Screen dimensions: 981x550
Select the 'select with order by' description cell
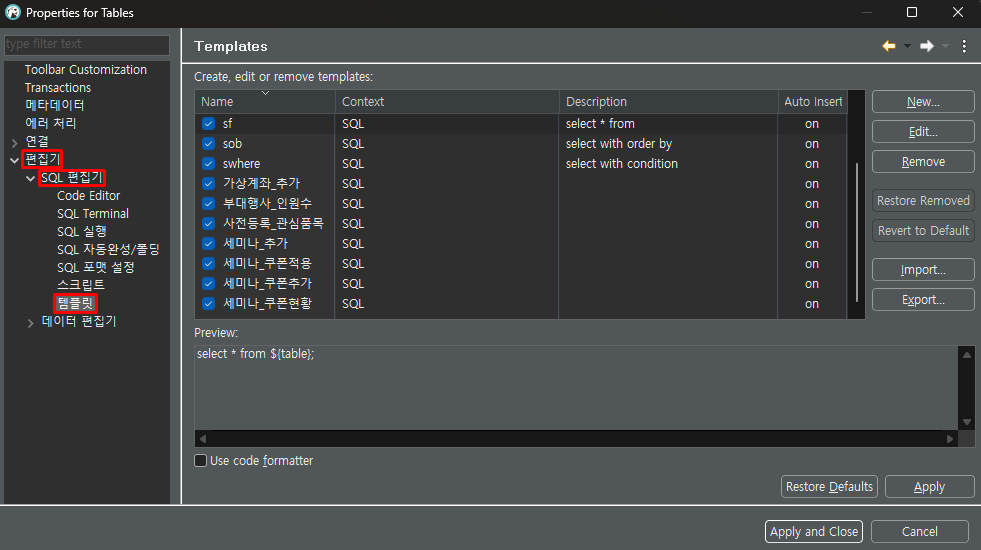point(668,144)
